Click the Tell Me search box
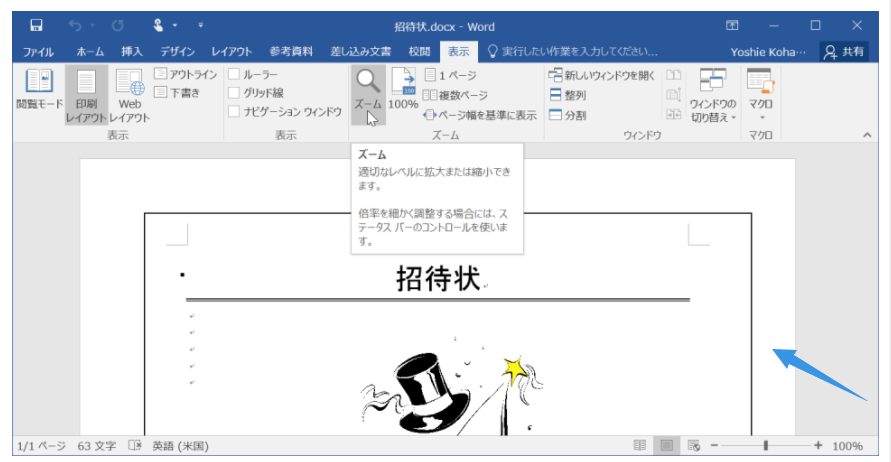Image resolution: width=891 pixels, height=462 pixels. click(x=574, y=52)
